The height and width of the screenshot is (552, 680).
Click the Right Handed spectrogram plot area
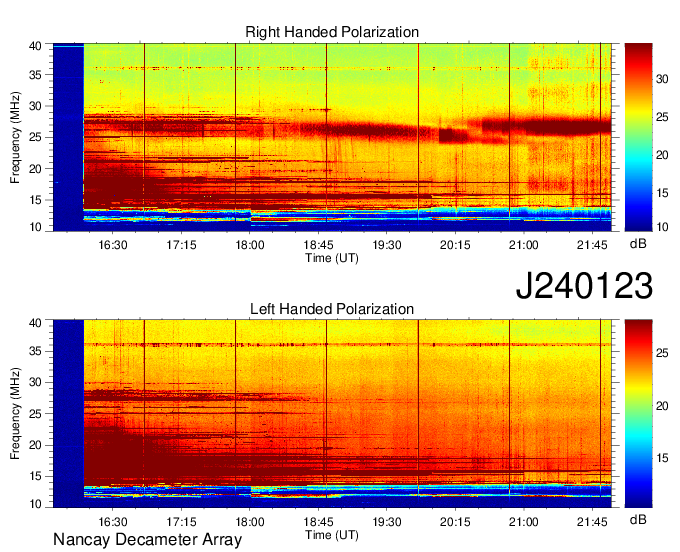pyautogui.click(x=332, y=137)
